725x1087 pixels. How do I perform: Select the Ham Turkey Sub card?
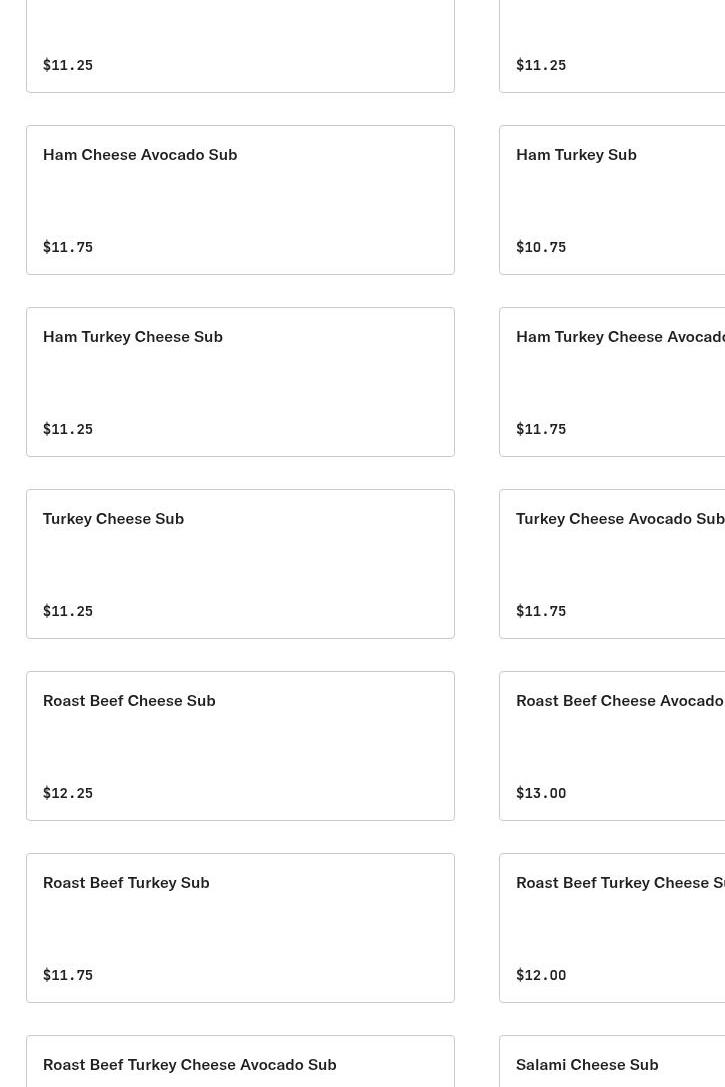point(612,200)
